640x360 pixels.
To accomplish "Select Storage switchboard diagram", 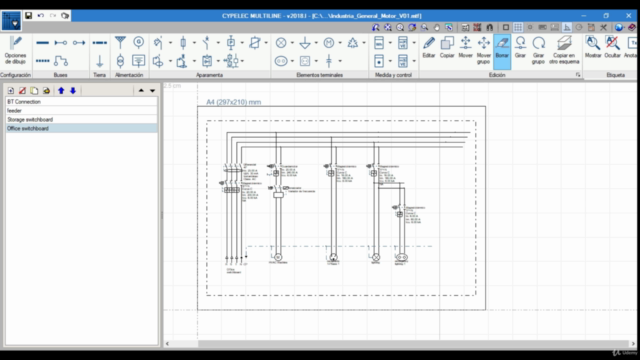I will click(81, 120).
